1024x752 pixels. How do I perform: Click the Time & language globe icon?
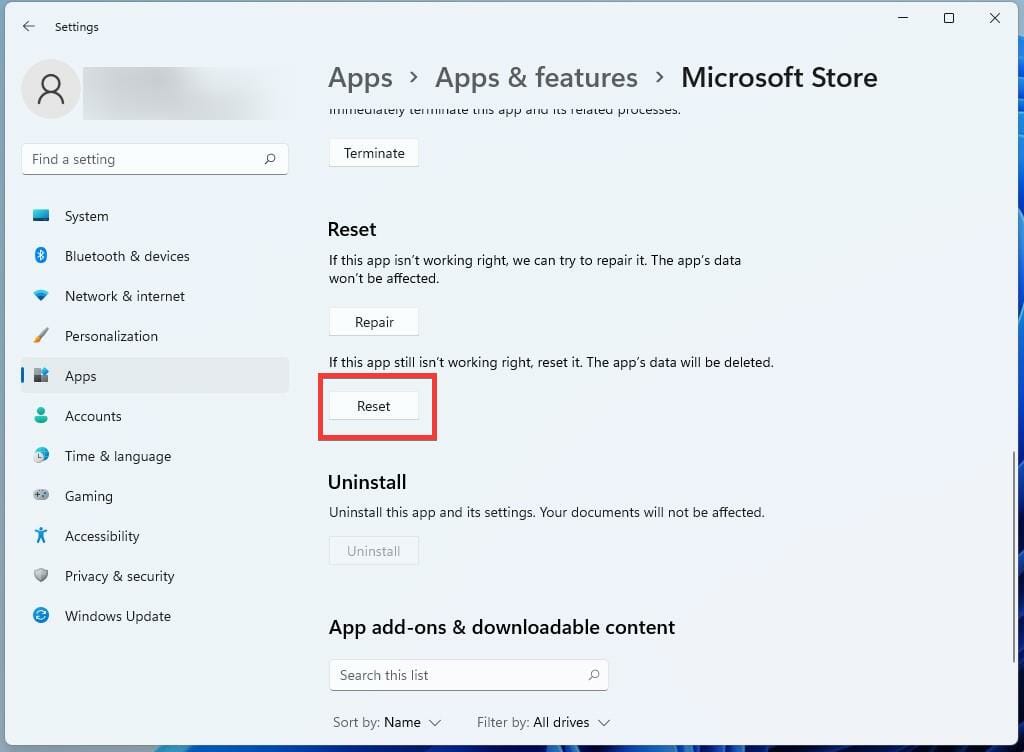[x=41, y=455]
